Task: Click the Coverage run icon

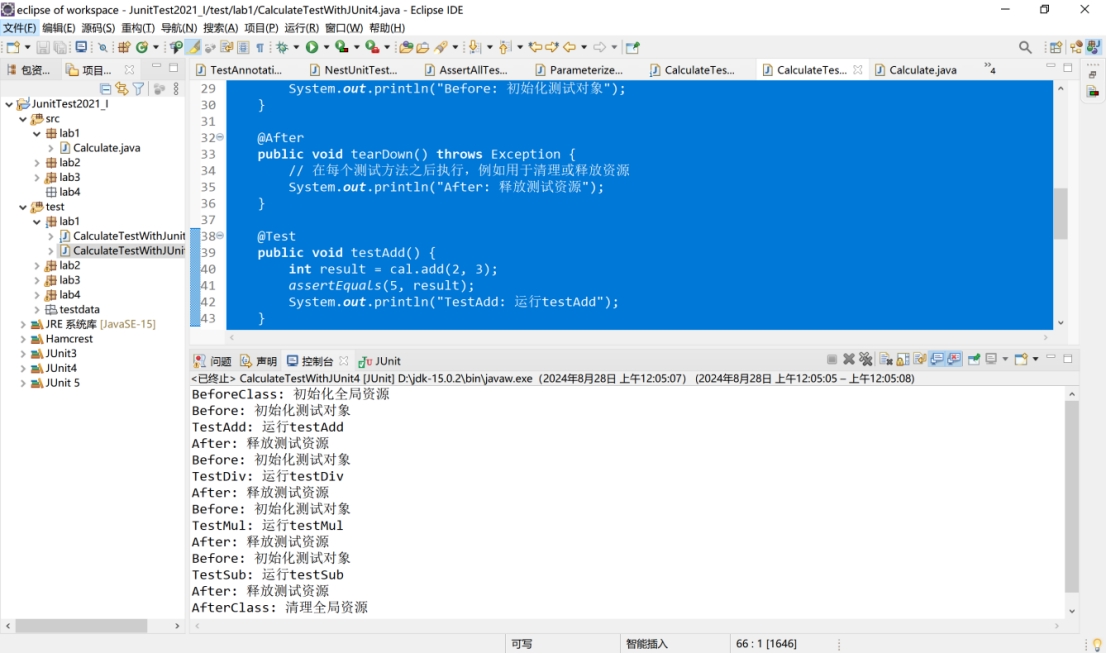Action: pyautogui.click(x=341, y=47)
